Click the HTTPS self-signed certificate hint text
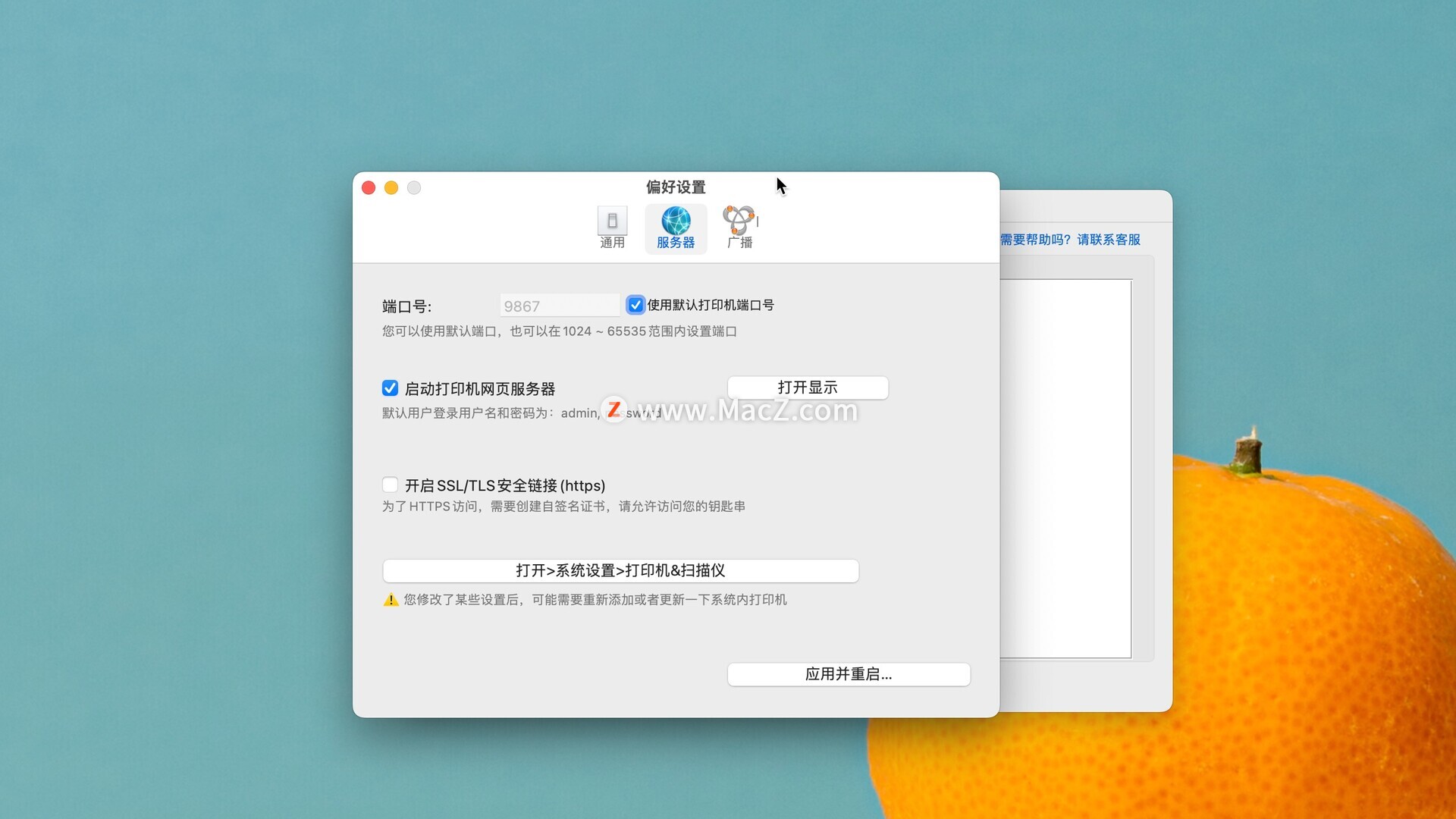 point(563,506)
